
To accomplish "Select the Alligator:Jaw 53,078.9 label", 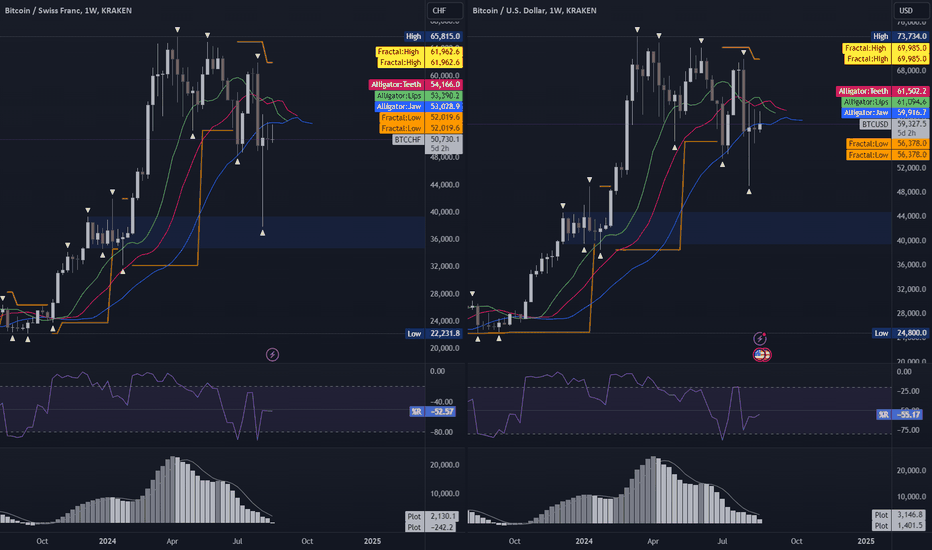I will (x=418, y=106).
